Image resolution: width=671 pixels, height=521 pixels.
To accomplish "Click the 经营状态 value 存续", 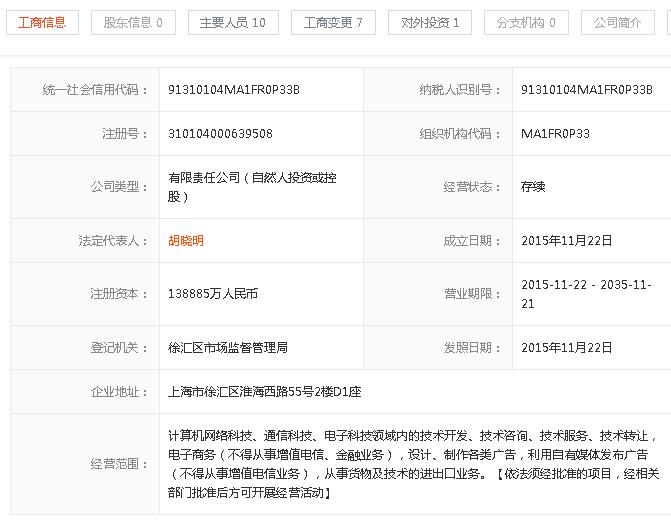I will coord(533,187).
